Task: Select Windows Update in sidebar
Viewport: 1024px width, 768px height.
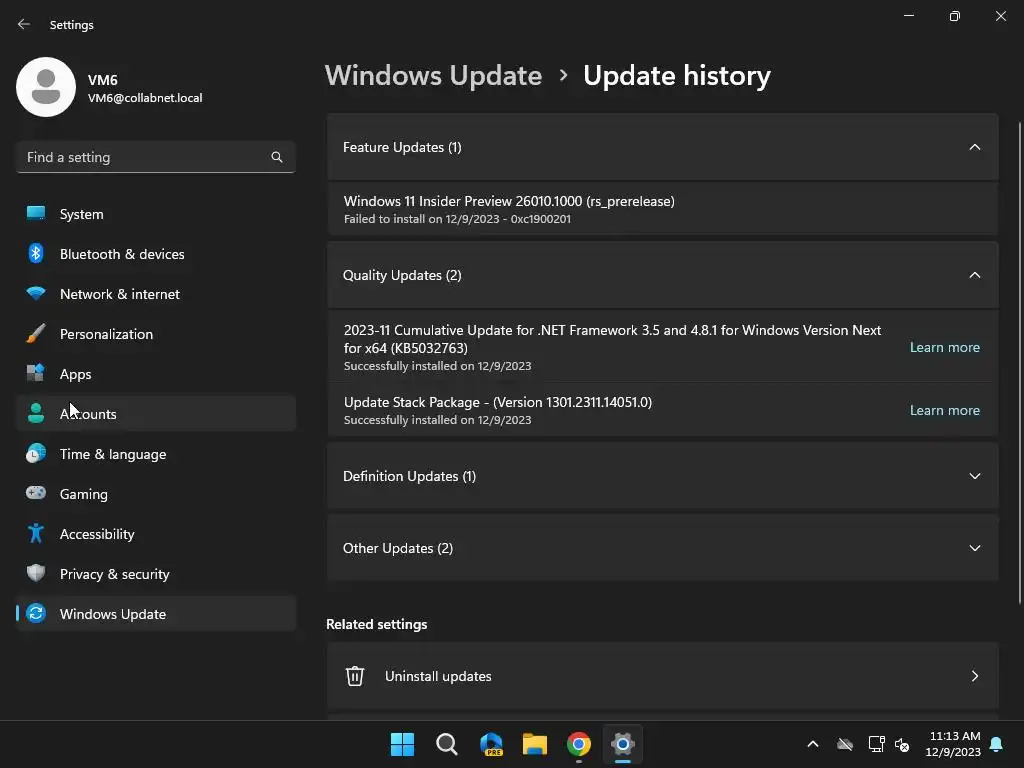Action: tap(156, 613)
